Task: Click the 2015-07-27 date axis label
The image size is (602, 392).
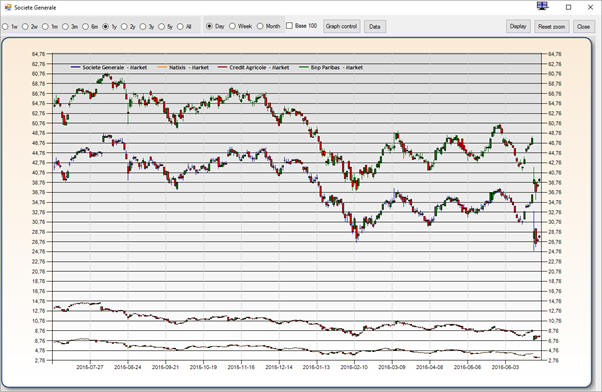Action: pos(90,367)
